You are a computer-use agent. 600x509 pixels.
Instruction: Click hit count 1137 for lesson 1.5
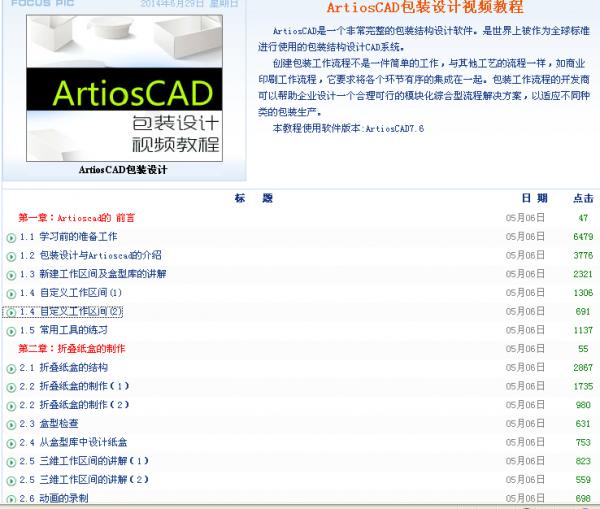pos(583,330)
